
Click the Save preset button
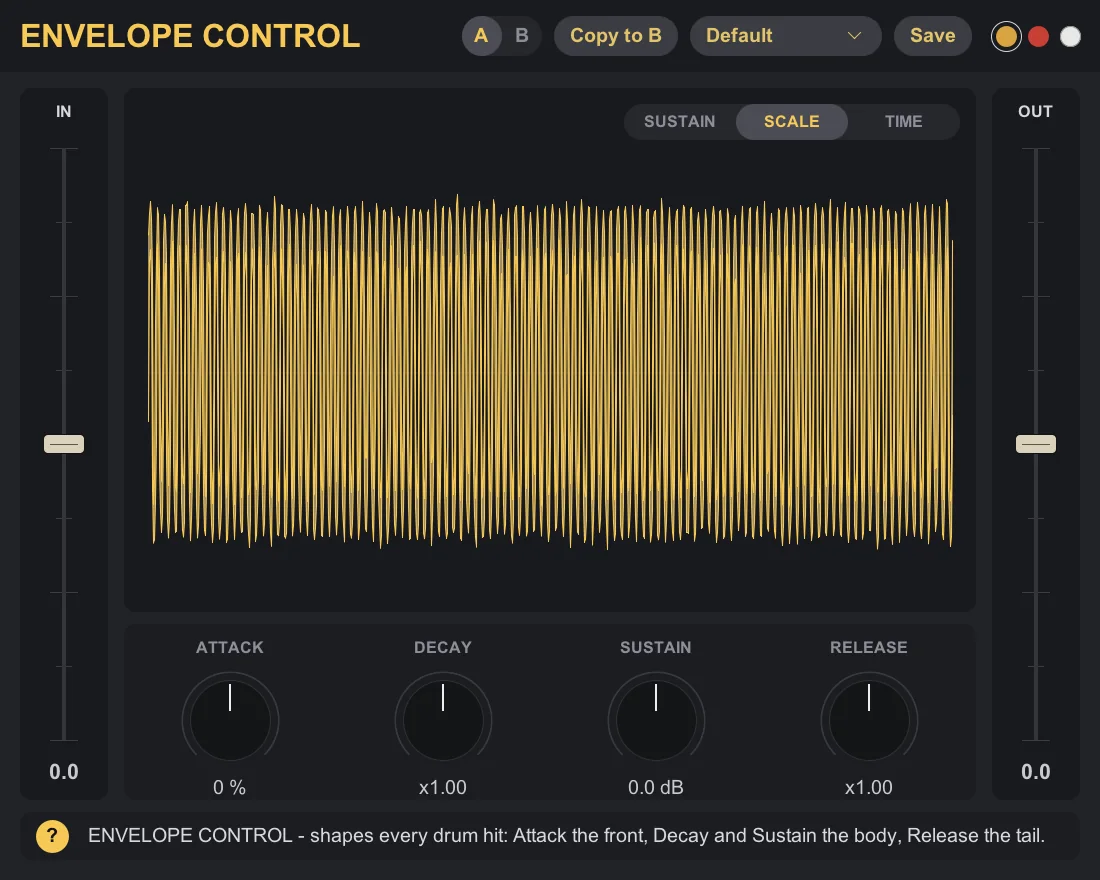[x=932, y=36]
